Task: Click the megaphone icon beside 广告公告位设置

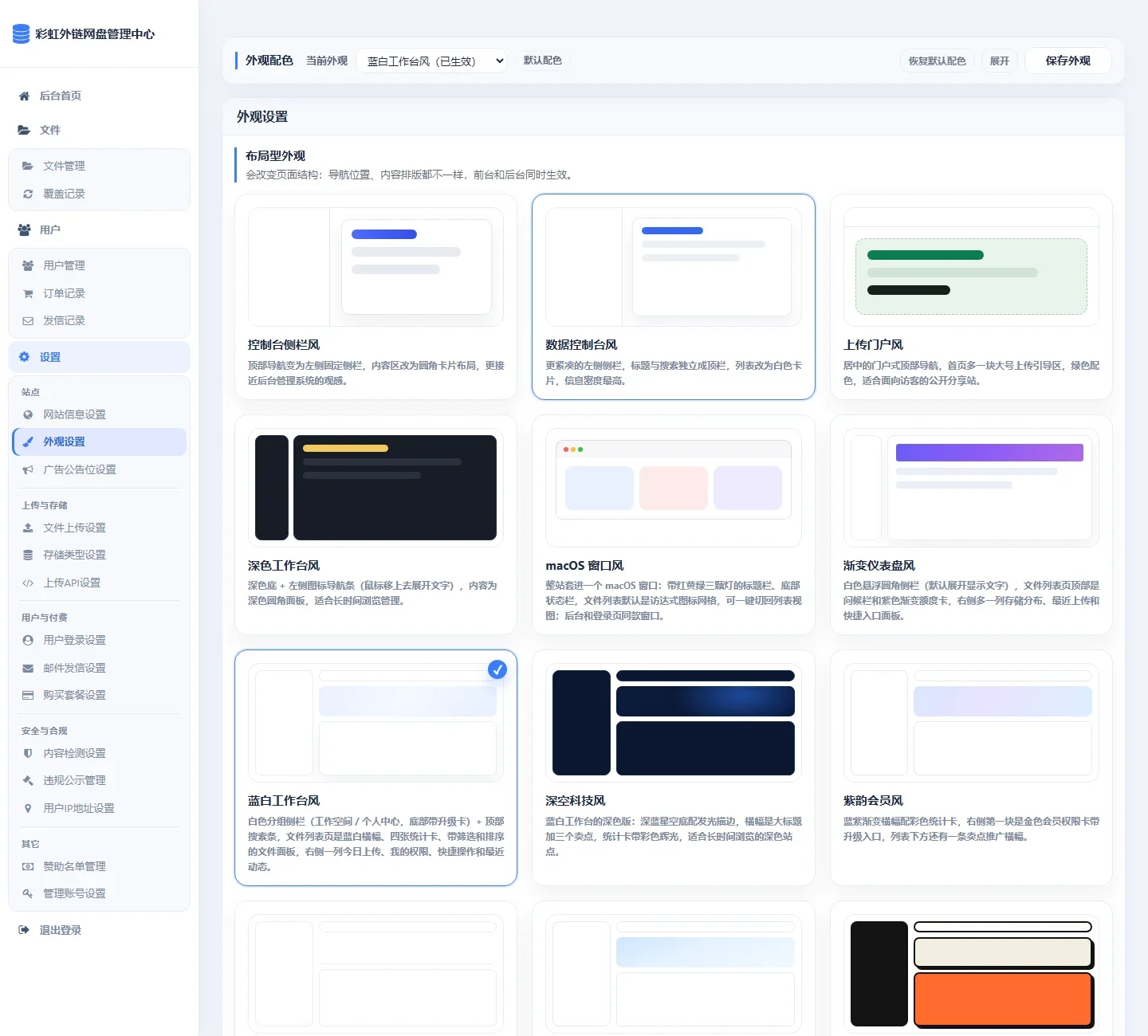Action: point(28,469)
